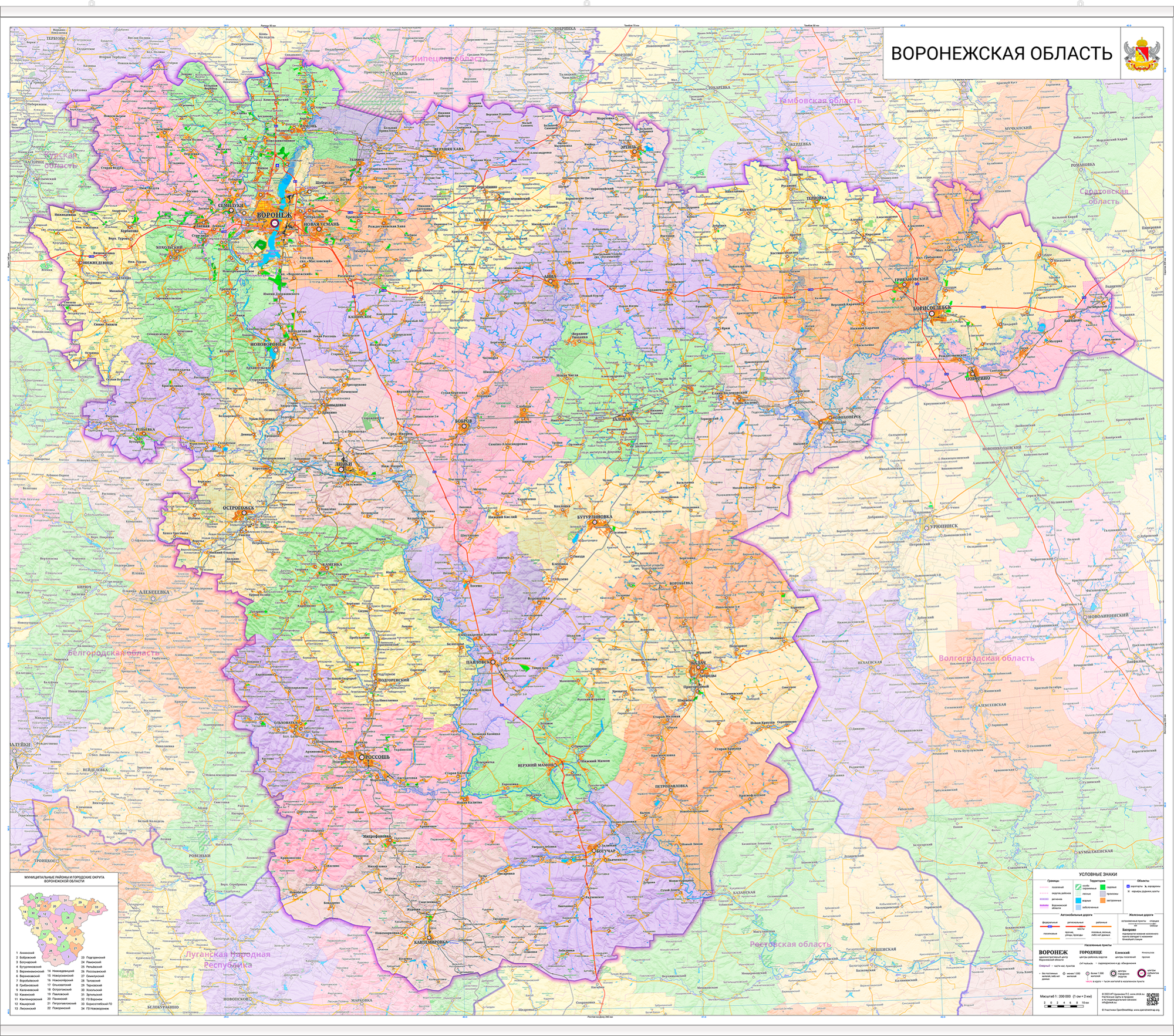Click the bright green 'садовые' legend swatch
The image size is (1174, 1036).
pos(1102,887)
